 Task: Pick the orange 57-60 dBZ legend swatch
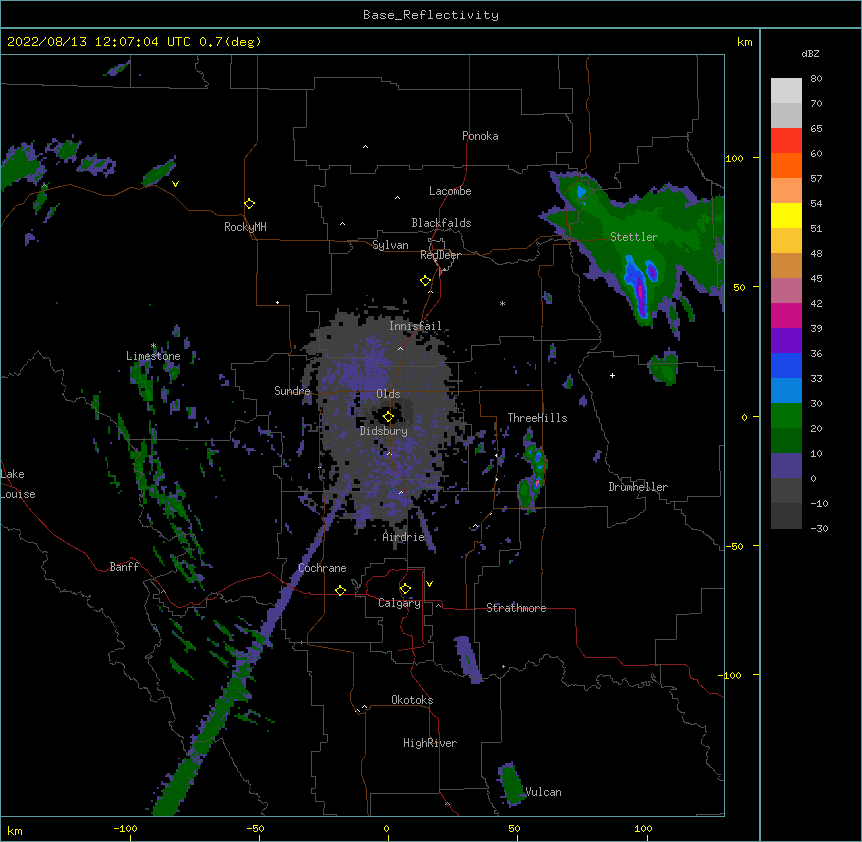click(786, 165)
